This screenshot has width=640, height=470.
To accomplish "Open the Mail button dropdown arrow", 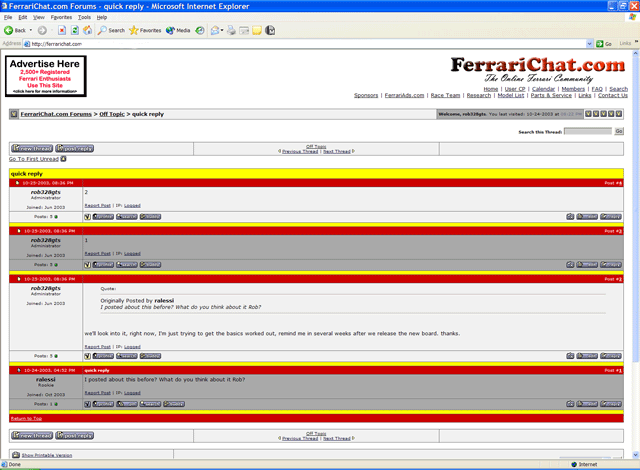I will pos(222,30).
